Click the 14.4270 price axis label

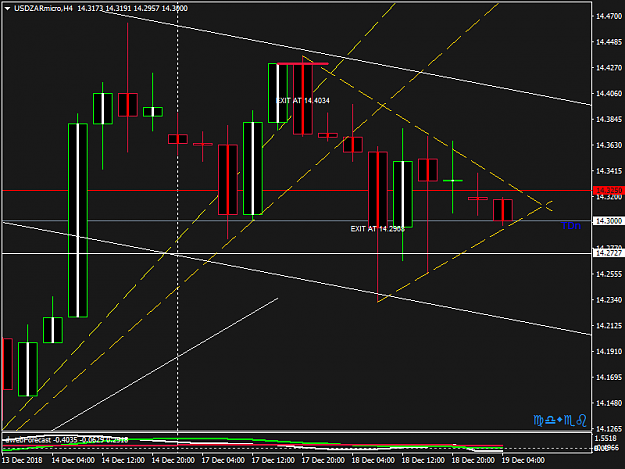coord(609,68)
